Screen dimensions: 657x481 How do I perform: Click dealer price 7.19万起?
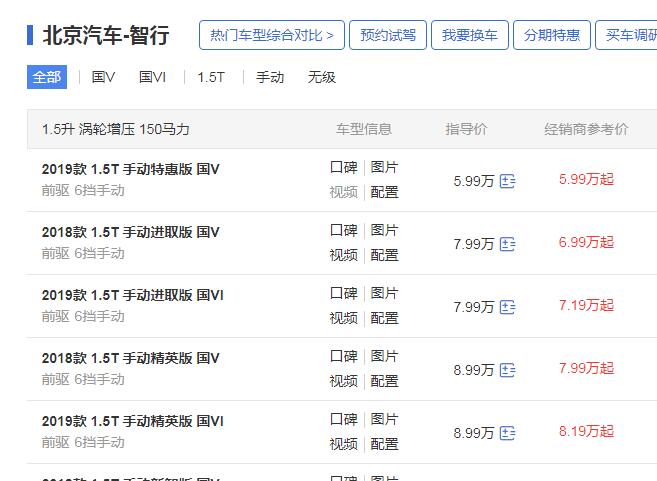pyautogui.click(x=586, y=305)
